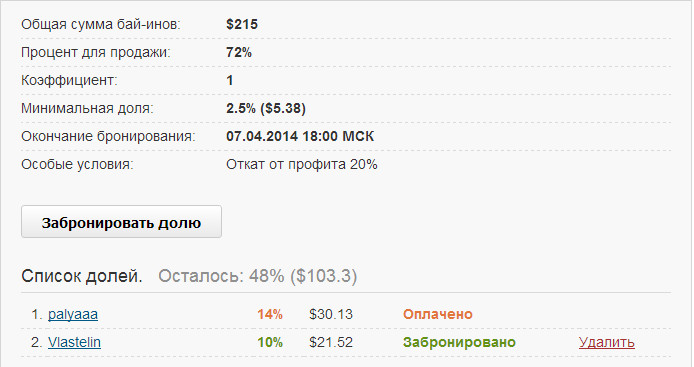Click the Особые условия label
Screen dimensions: 694x367
pos(77,164)
